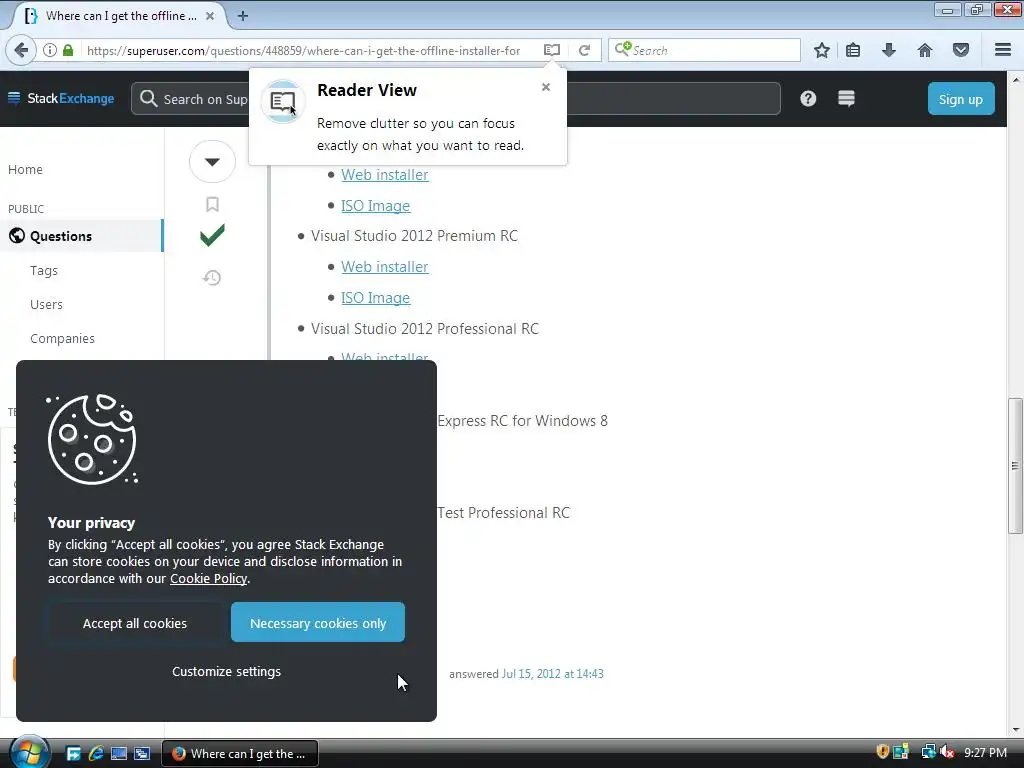Enter Reader View from address bar icon
This screenshot has height=768, width=1024.
[x=552, y=50]
